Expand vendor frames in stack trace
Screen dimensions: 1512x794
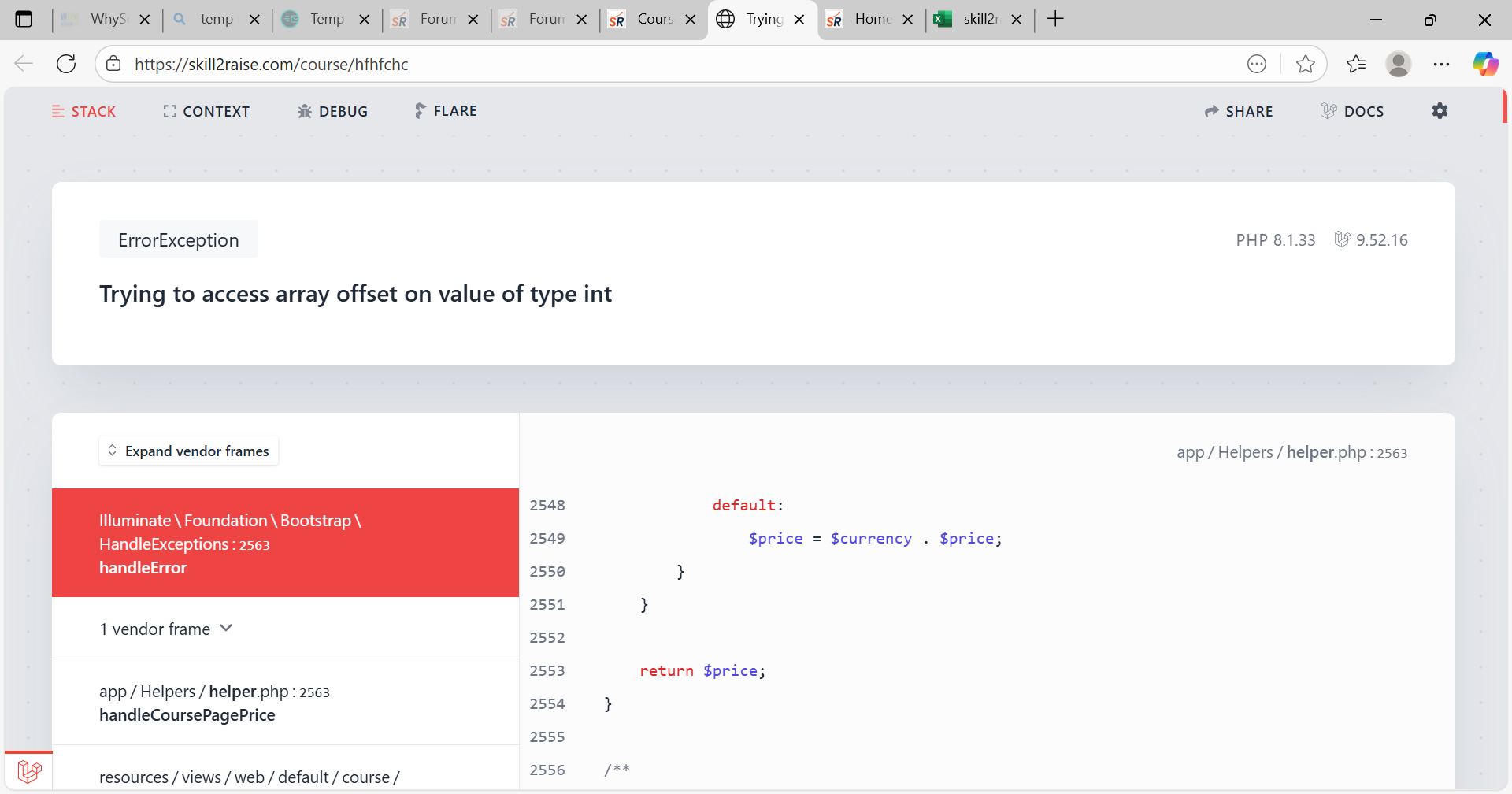tap(189, 451)
